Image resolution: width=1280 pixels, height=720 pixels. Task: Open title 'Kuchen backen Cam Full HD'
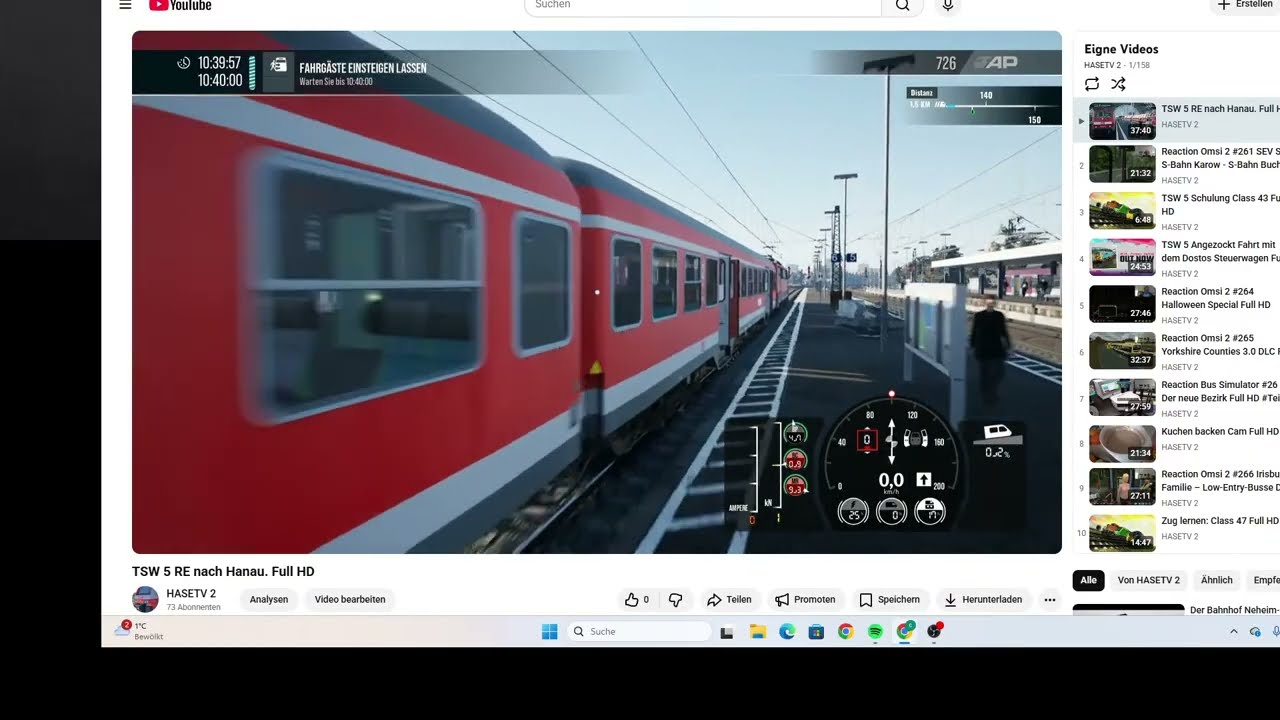coord(1220,432)
